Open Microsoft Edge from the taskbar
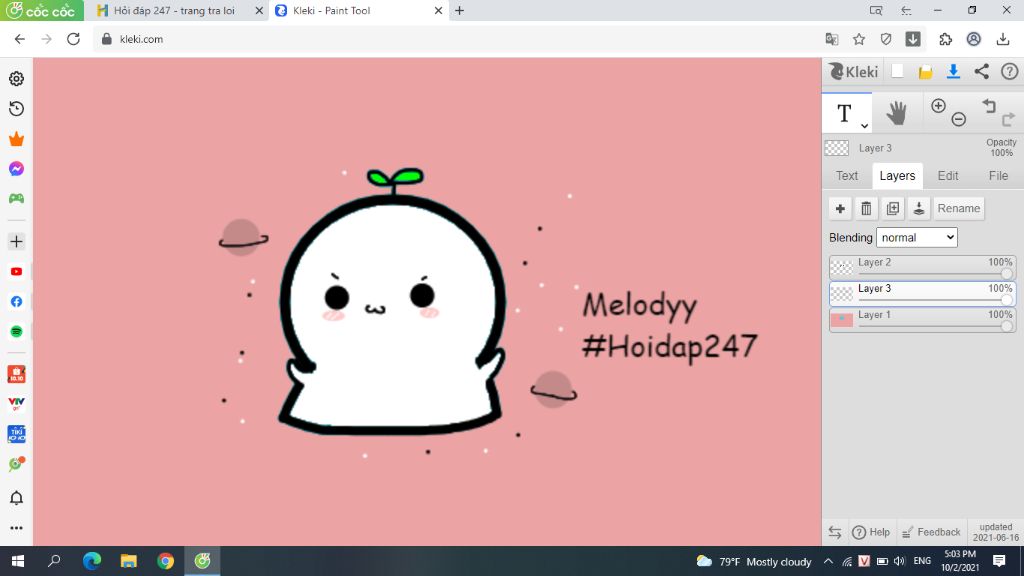 92,561
